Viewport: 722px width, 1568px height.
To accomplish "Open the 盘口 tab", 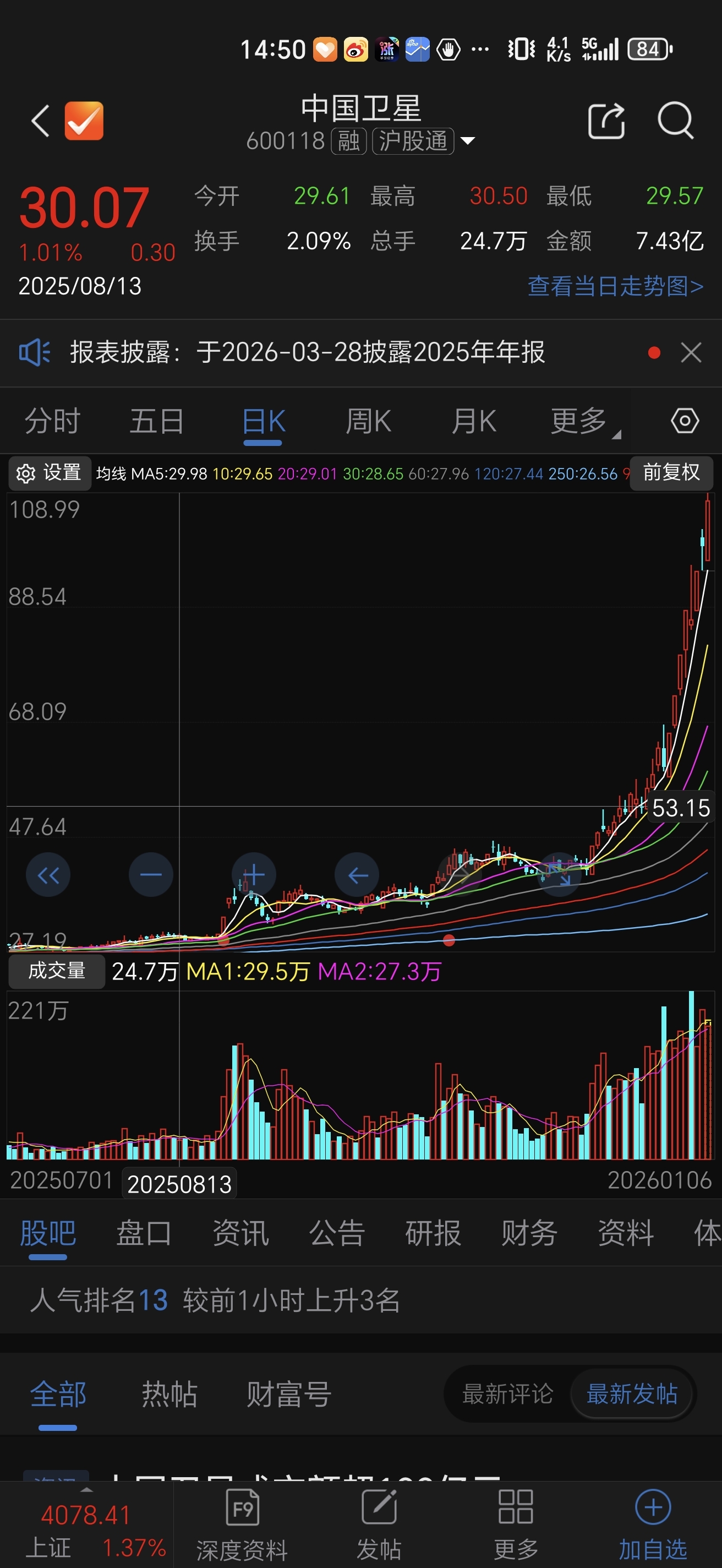I will point(144,1234).
